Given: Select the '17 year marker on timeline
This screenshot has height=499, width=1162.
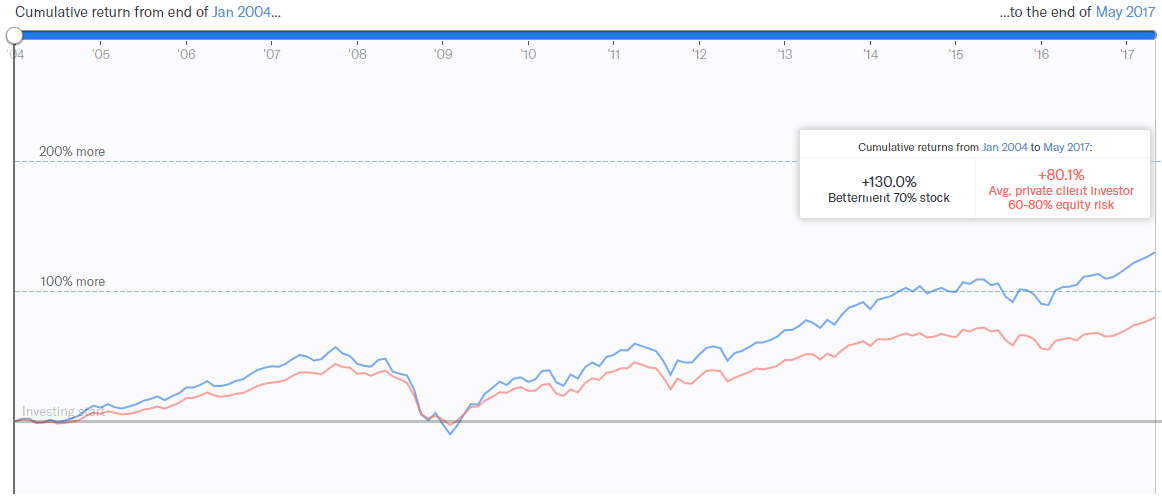Looking at the screenshot, I should (1126, 54).
